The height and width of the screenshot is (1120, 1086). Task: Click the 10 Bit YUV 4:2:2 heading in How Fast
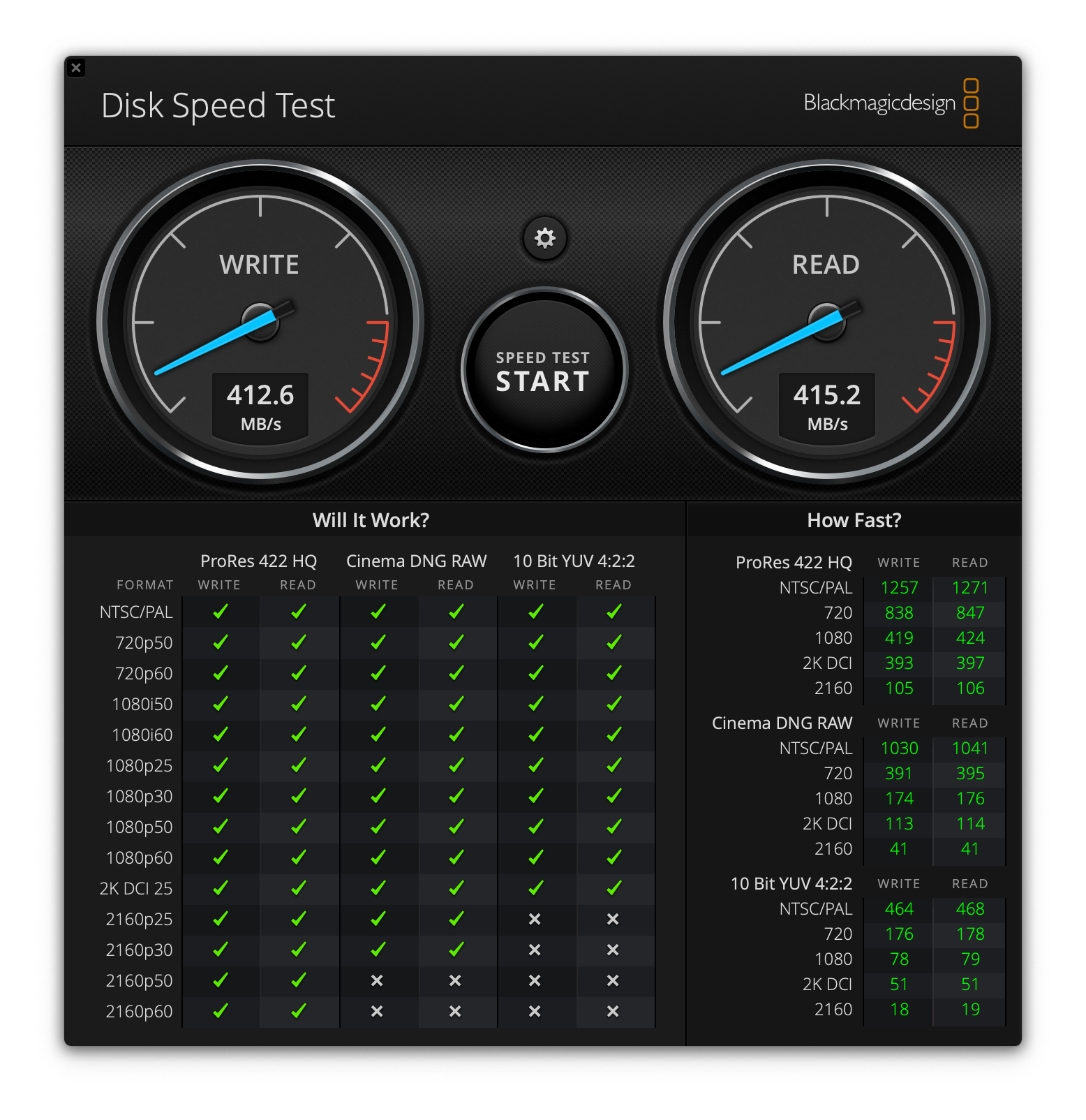point(791,883)
